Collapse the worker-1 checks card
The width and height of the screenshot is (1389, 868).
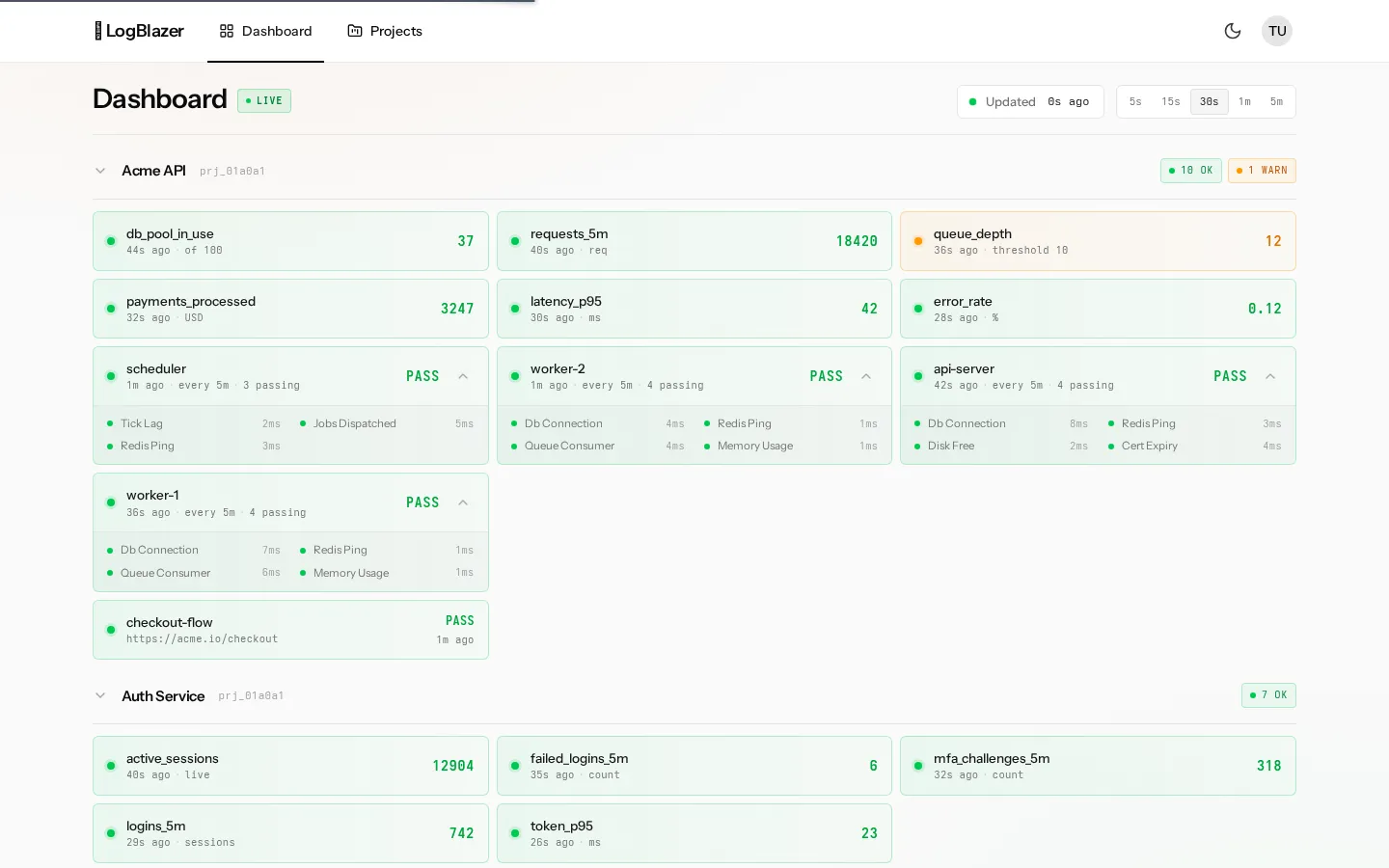click(x=463, y=502)
